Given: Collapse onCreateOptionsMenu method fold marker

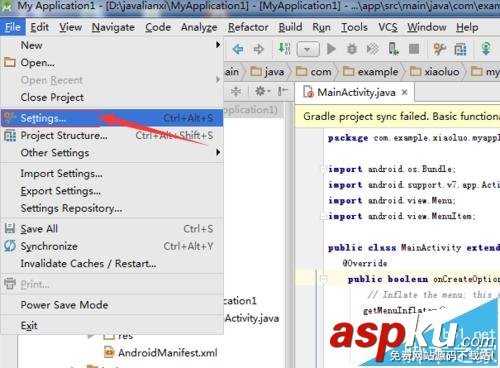Looking at the screenshot, I should click(x=324, y=279).
